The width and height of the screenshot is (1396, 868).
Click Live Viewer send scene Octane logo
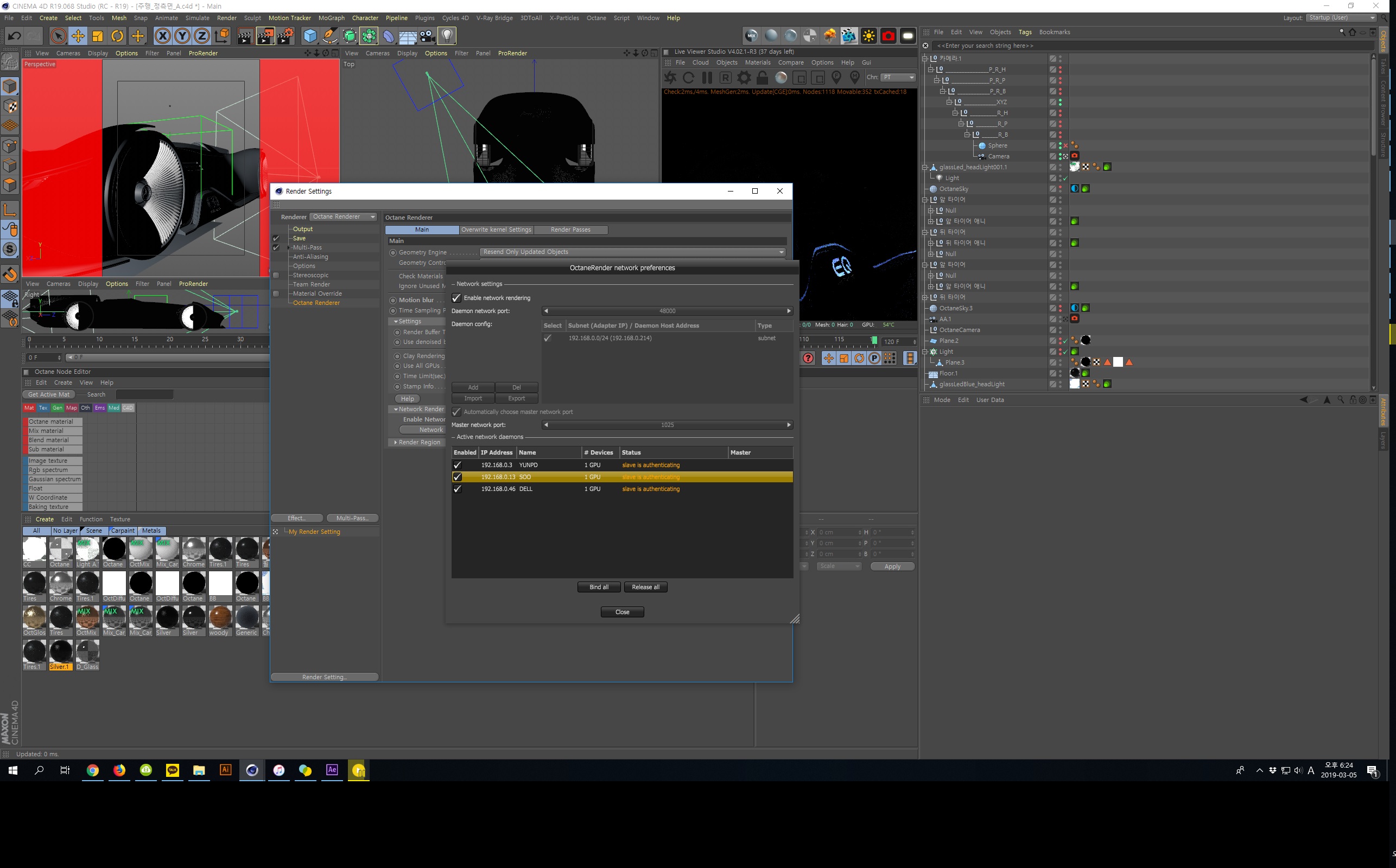pyautogui.click(x=670, y=78)
